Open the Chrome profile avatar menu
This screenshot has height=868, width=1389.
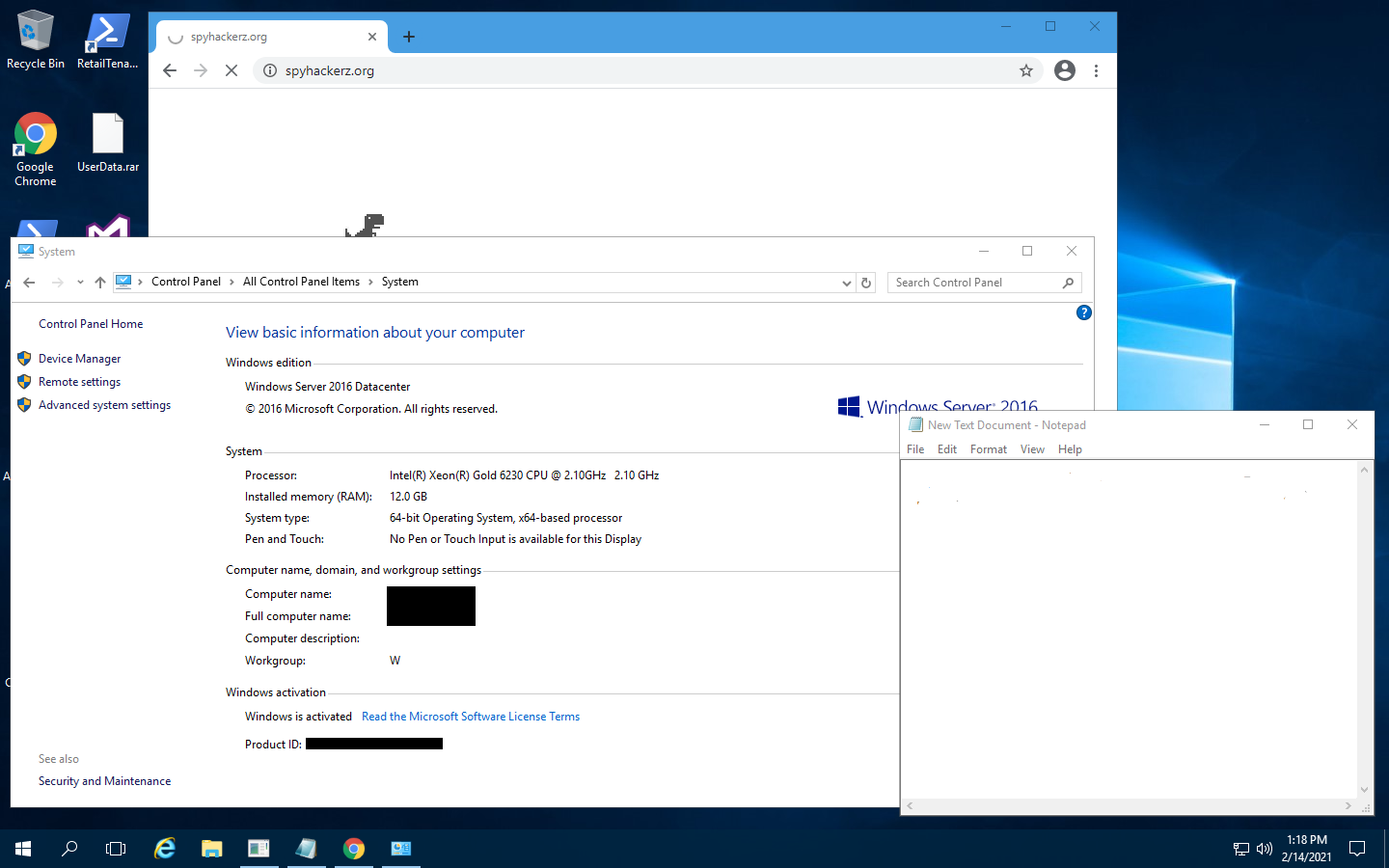[1065, 70]
